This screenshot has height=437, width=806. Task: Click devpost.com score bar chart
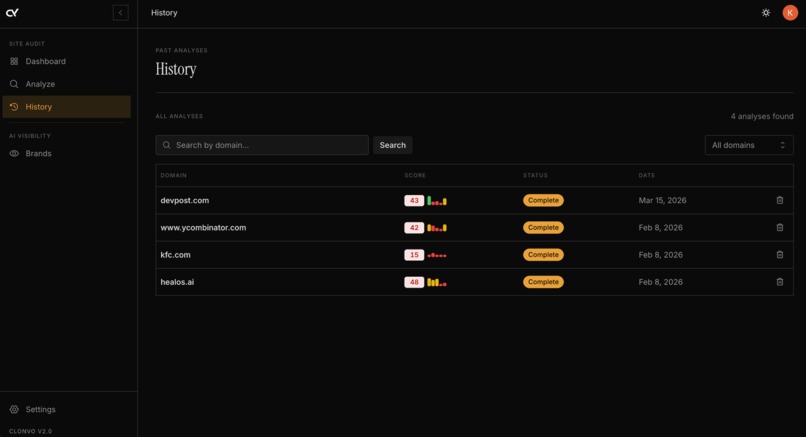[x=437, y=201]
